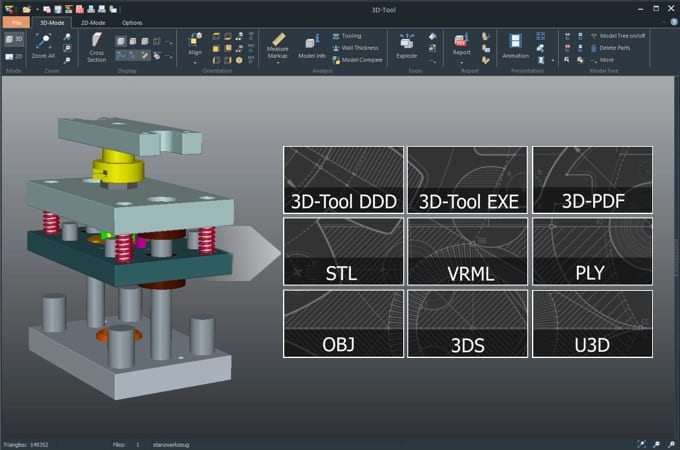Click the Triangles count in the status bar
The width and height of the screenshot is (680, 450).
(x=26, y=445)
